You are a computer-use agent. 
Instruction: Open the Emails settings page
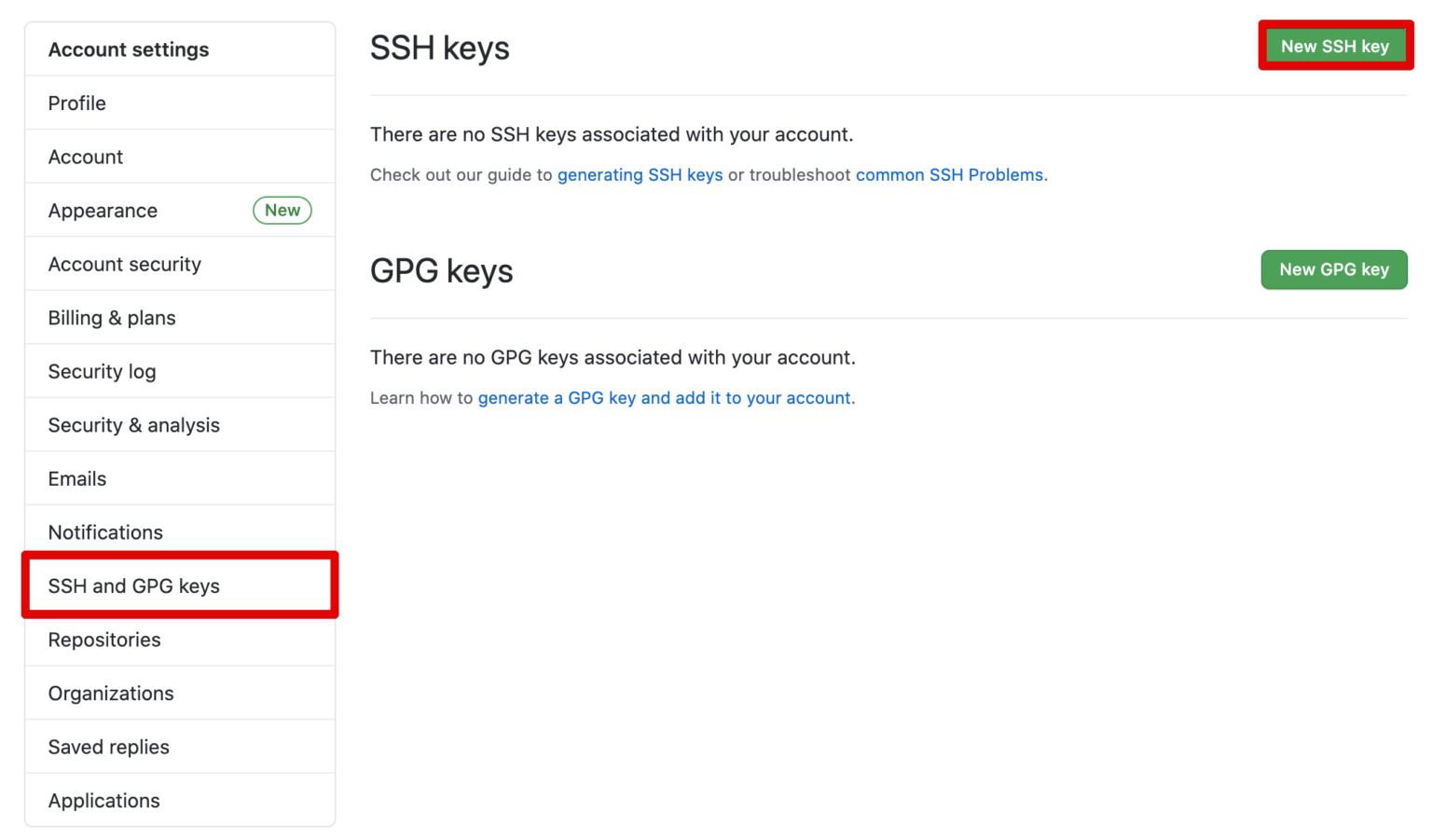(77, 478)
